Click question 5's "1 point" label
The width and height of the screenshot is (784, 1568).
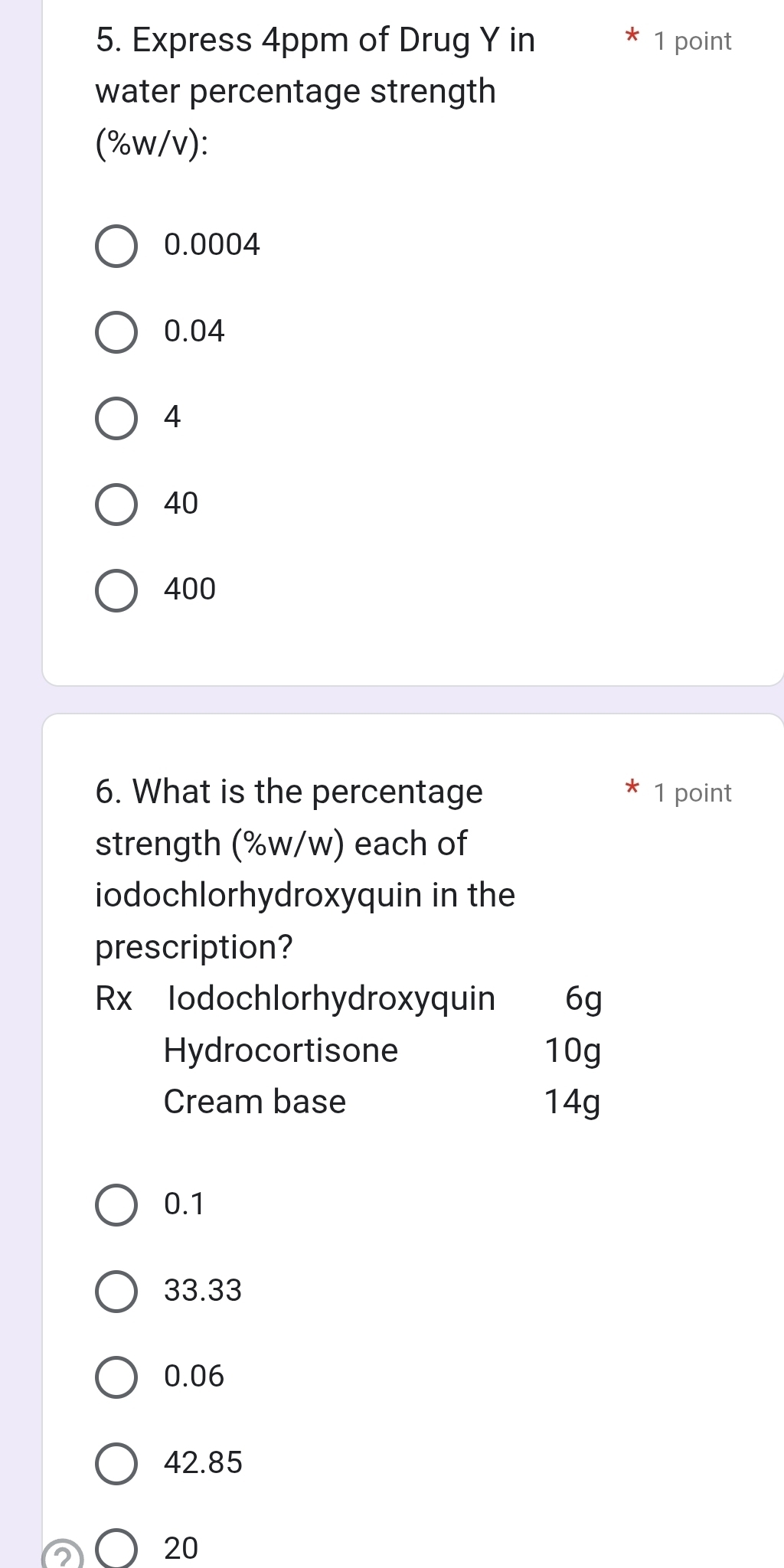(693, 41)
